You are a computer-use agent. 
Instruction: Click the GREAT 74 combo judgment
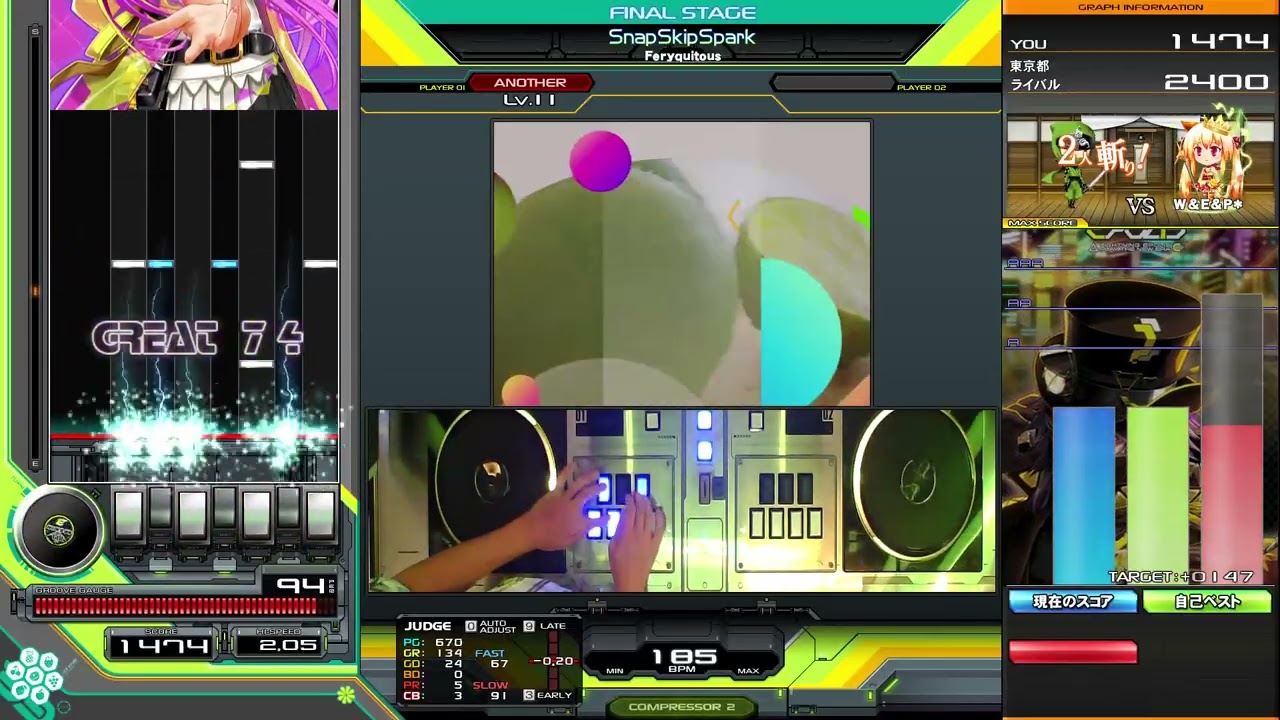pyautogui.click(x=197, y=339)
